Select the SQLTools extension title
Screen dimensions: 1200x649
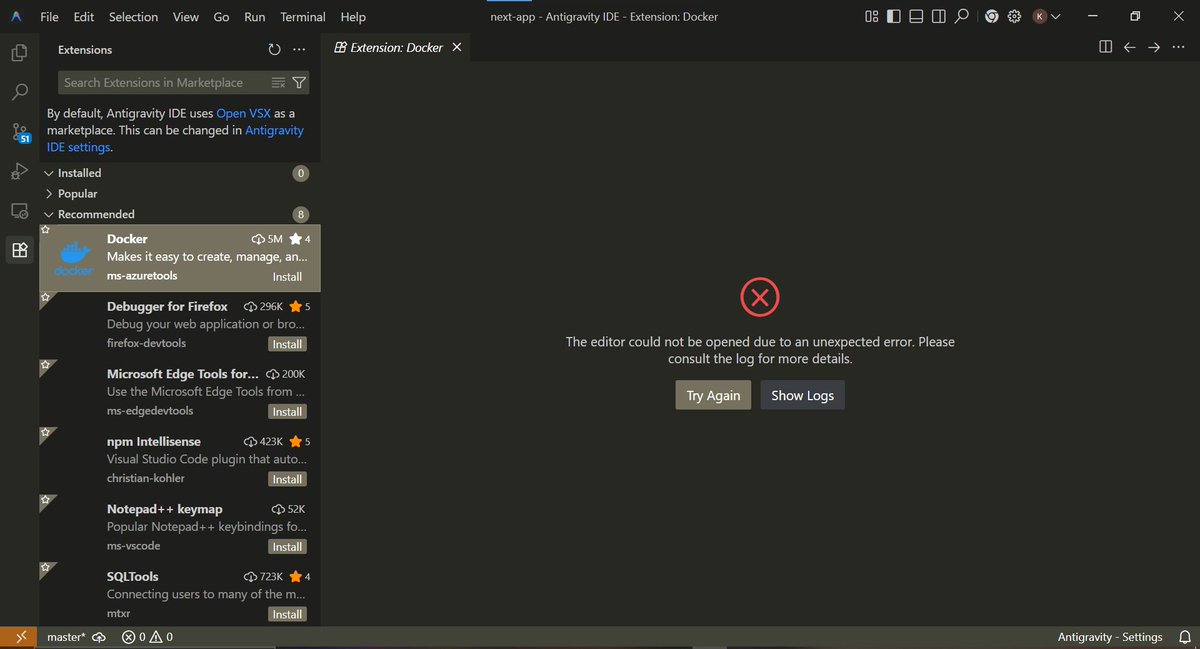[x=133, y=576]
